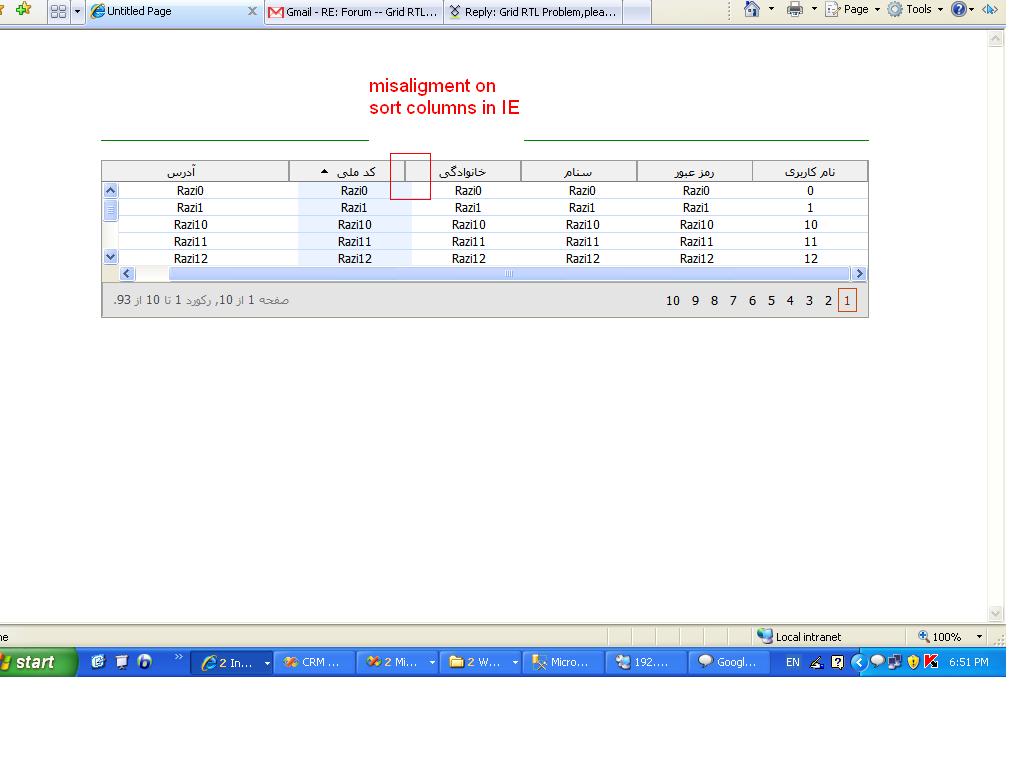1024x768 pixels.
Task: Click the sorted کد ملی column header
Action: click(347, 172)
